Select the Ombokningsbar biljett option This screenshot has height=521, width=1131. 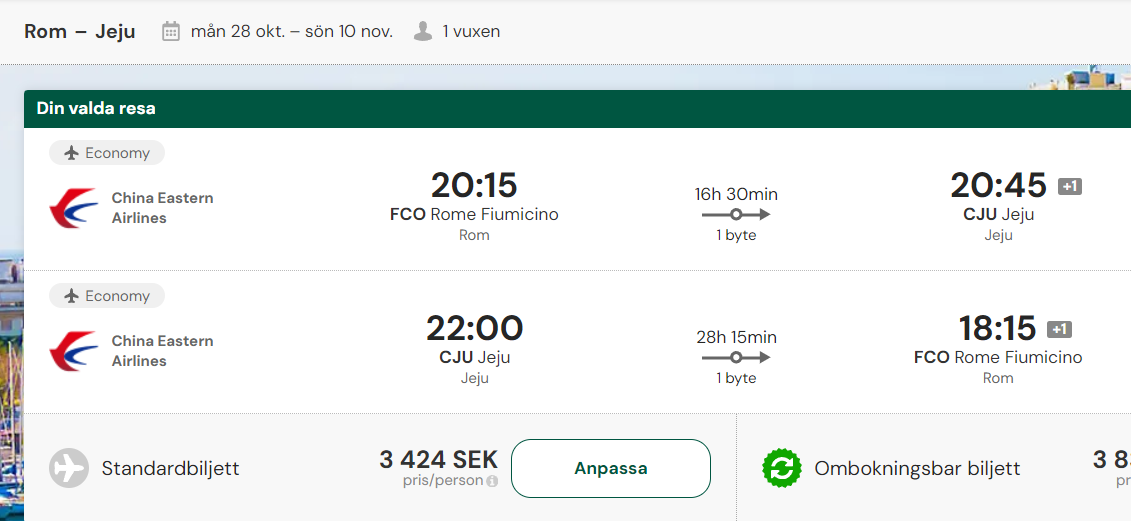[917, 468]
